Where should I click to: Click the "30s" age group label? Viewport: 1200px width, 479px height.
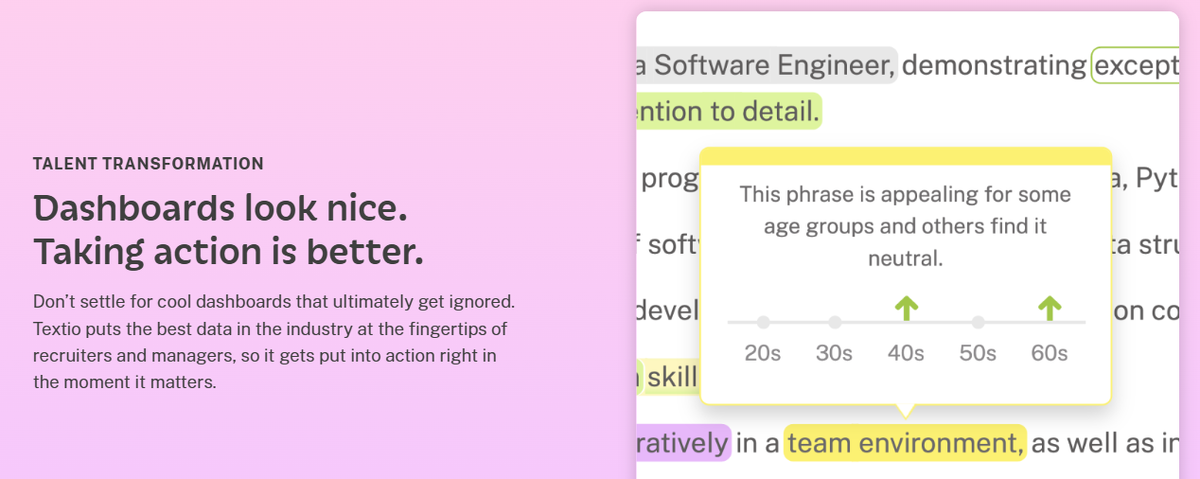click(x=834, y=353)
